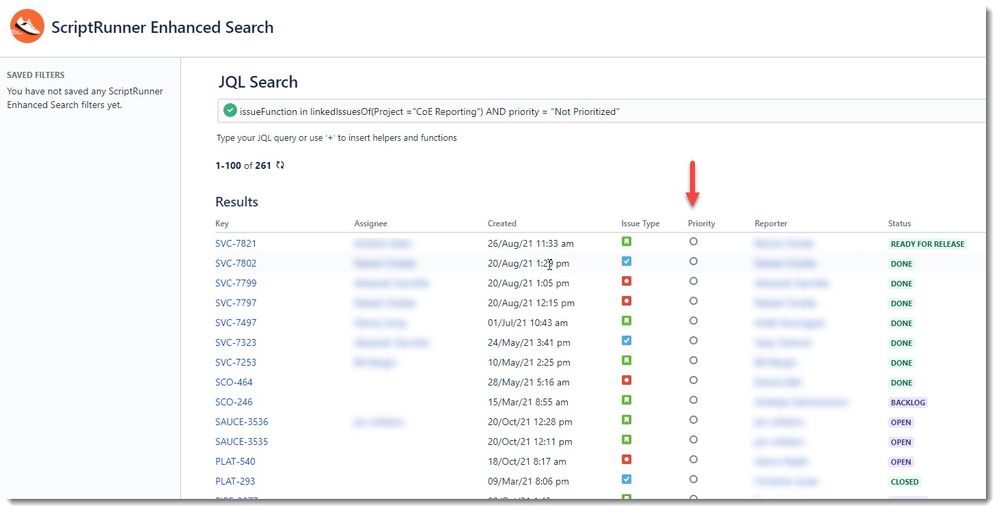Click the issue type icon for SVC-7821
This screenshot has height=512, width=999.
pos(626,241)
